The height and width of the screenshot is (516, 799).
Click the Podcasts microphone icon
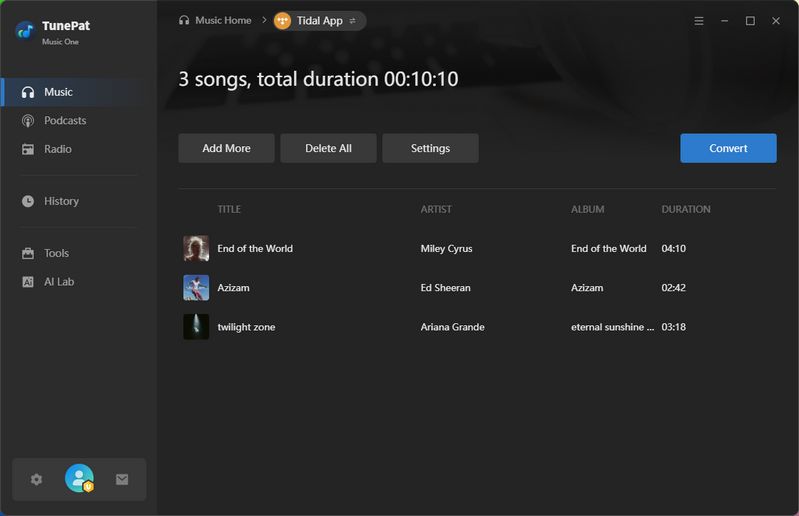[x=28, y=121]
